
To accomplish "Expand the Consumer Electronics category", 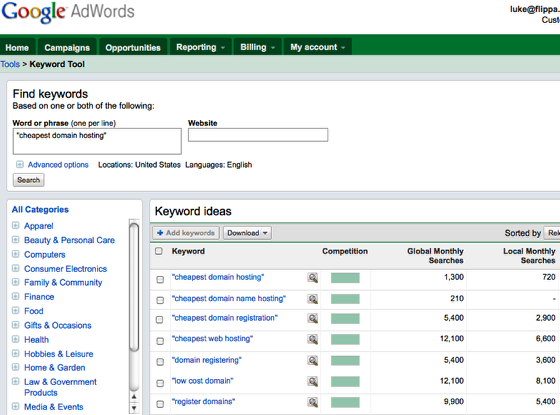I will (x=15, y=268).
